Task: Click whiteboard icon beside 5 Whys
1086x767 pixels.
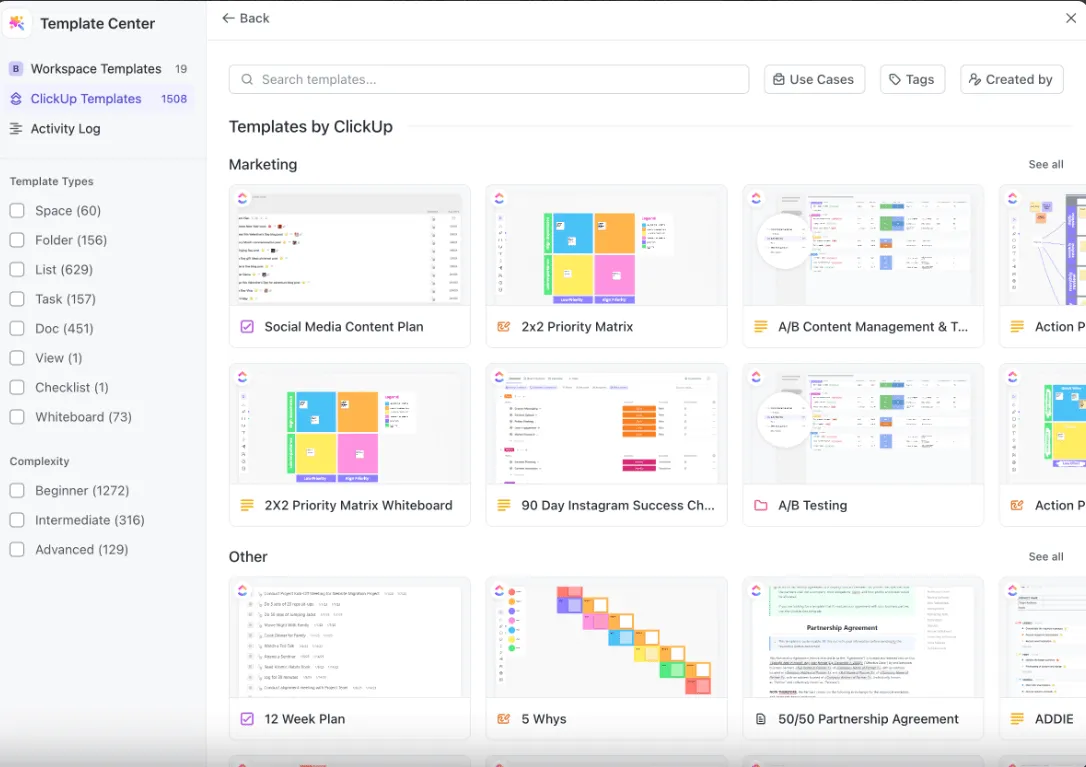Action: pos(504,718)
